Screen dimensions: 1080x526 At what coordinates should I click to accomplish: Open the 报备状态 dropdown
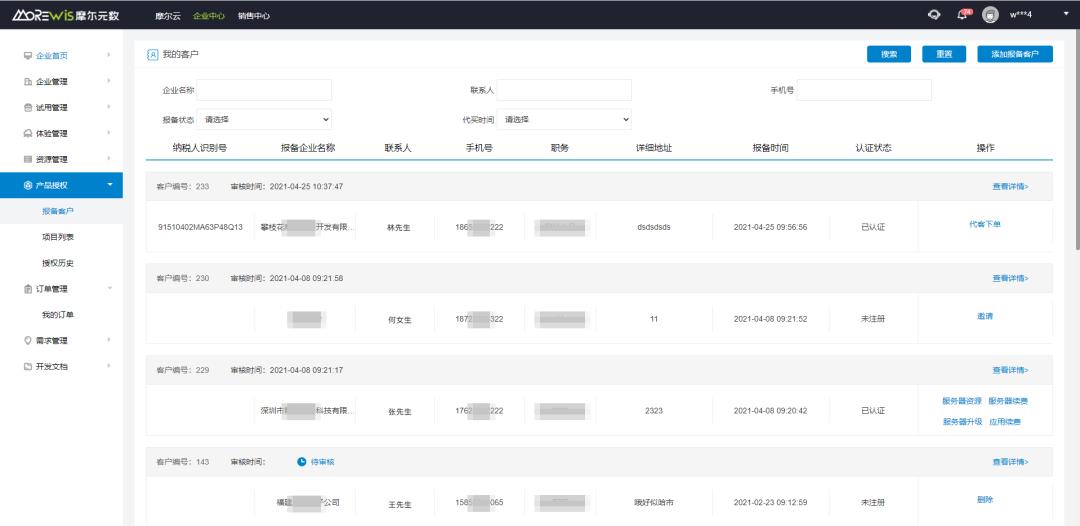264,119
